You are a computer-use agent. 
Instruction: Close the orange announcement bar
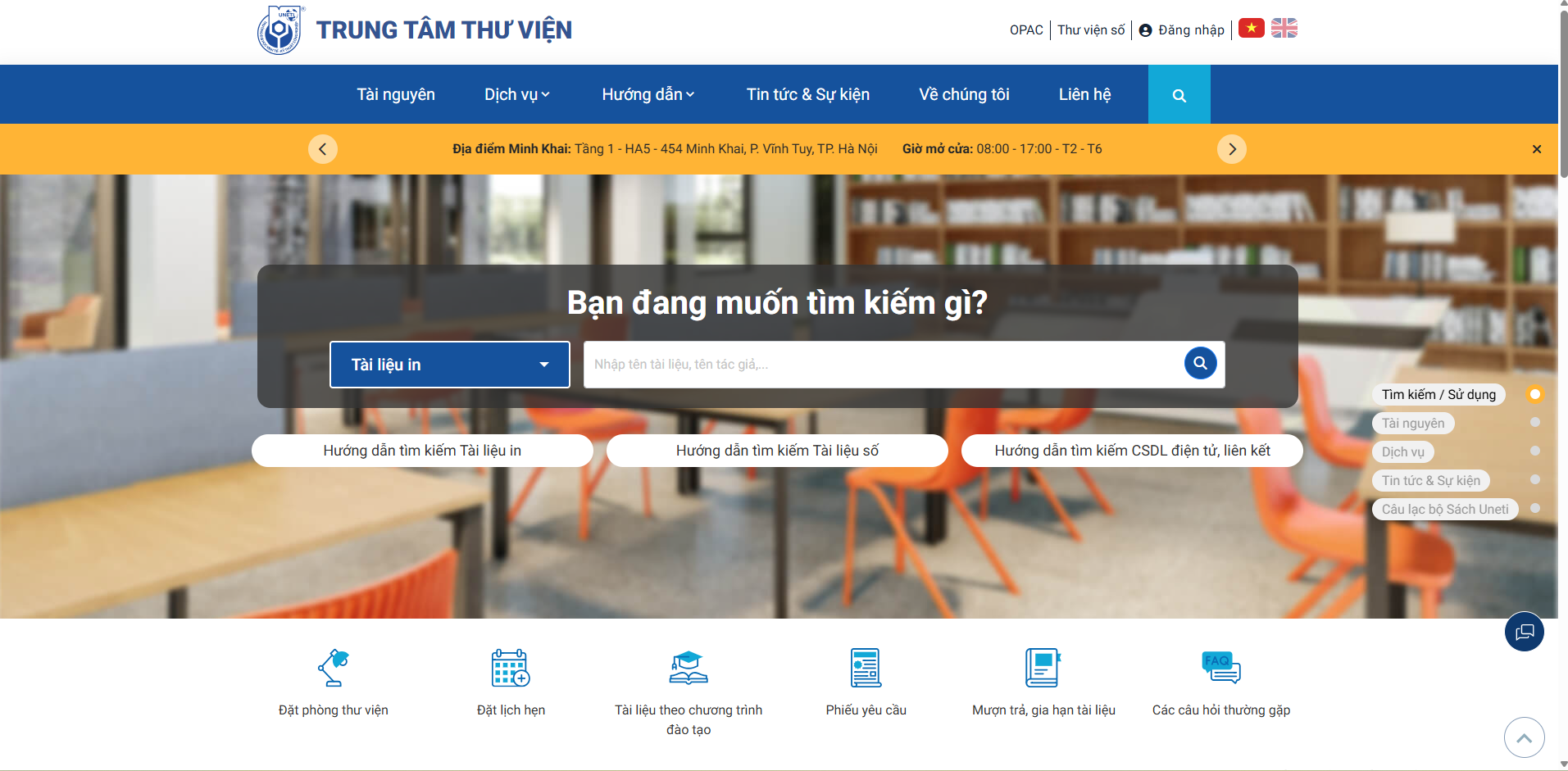coord(1536,149)
